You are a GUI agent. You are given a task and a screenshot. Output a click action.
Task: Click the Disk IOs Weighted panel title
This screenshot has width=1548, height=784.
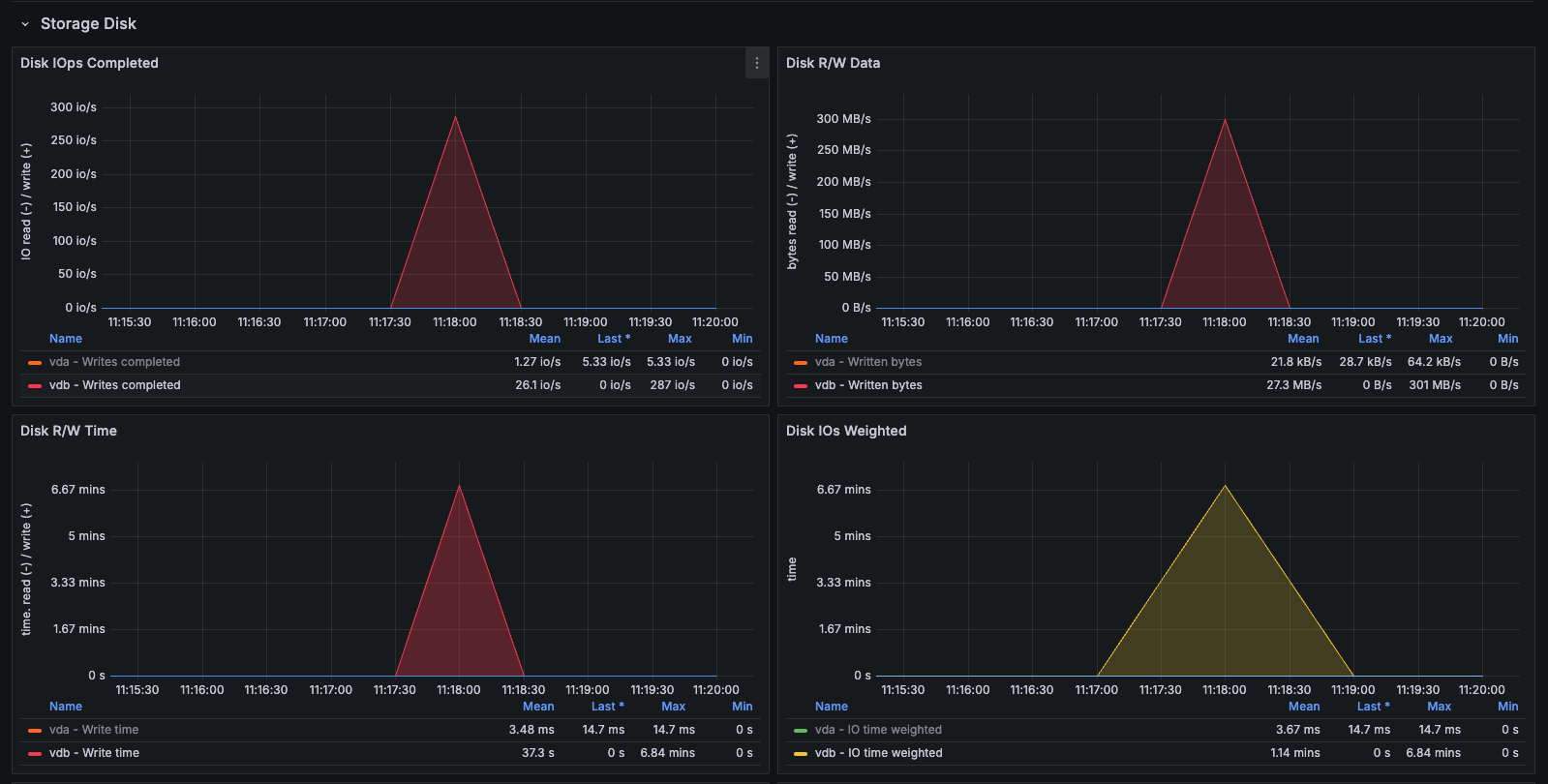pos(845,431)
